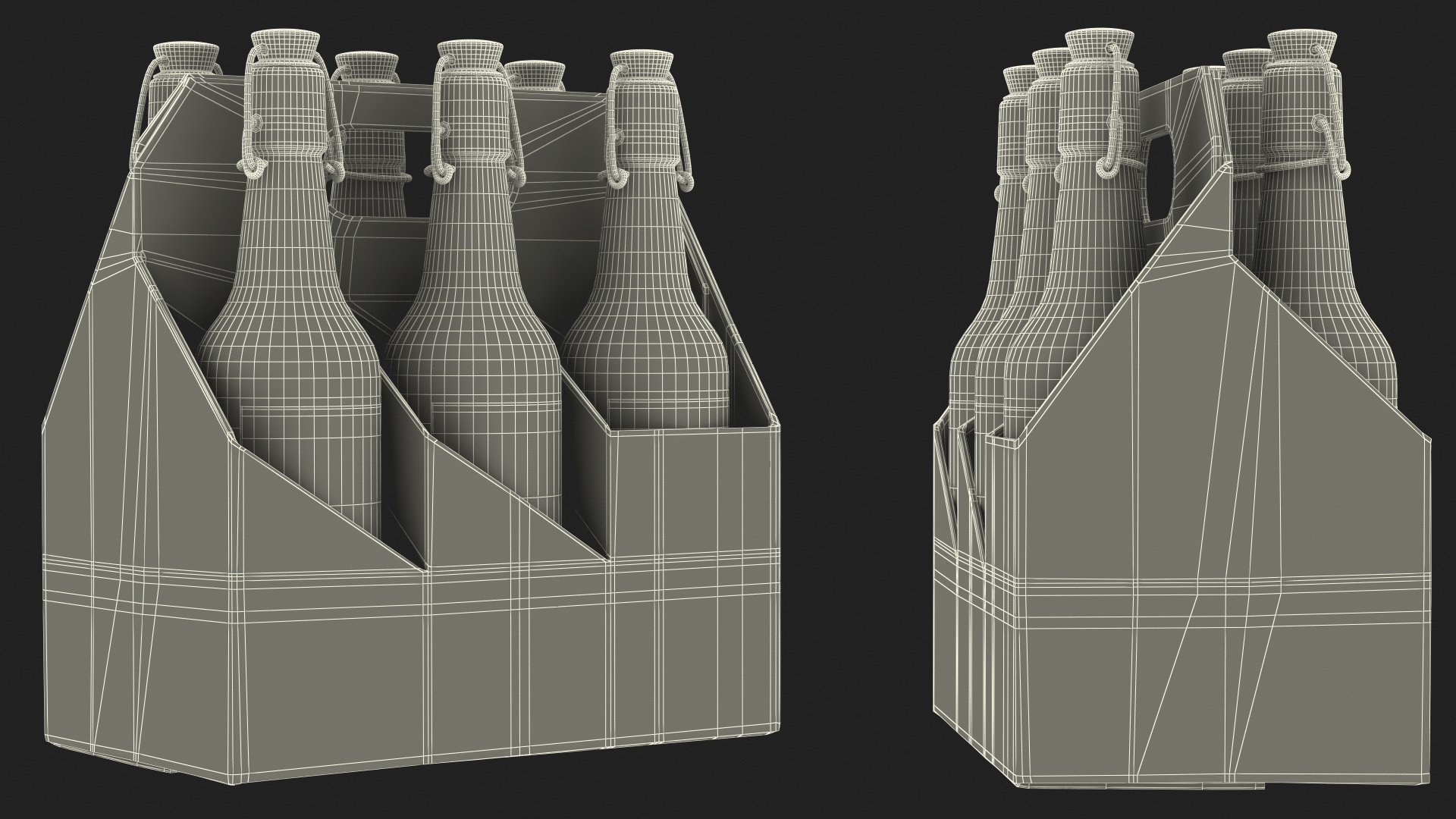This screenshot has height=819, width=1456.
Task: Pick the front middle bottle in left carrier
Action: (474, 281)
